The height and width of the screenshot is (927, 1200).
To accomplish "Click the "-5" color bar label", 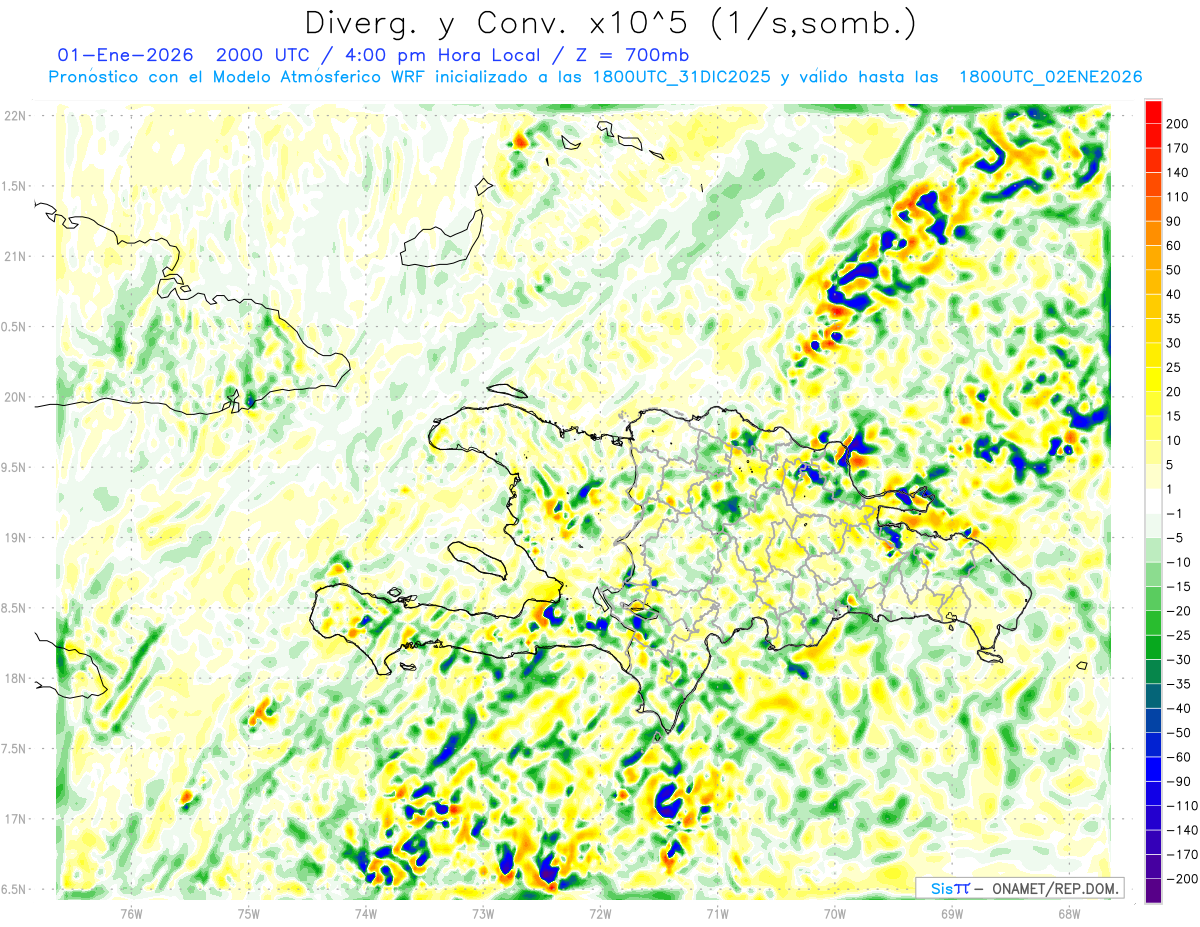I will [x=1175, y=538].
